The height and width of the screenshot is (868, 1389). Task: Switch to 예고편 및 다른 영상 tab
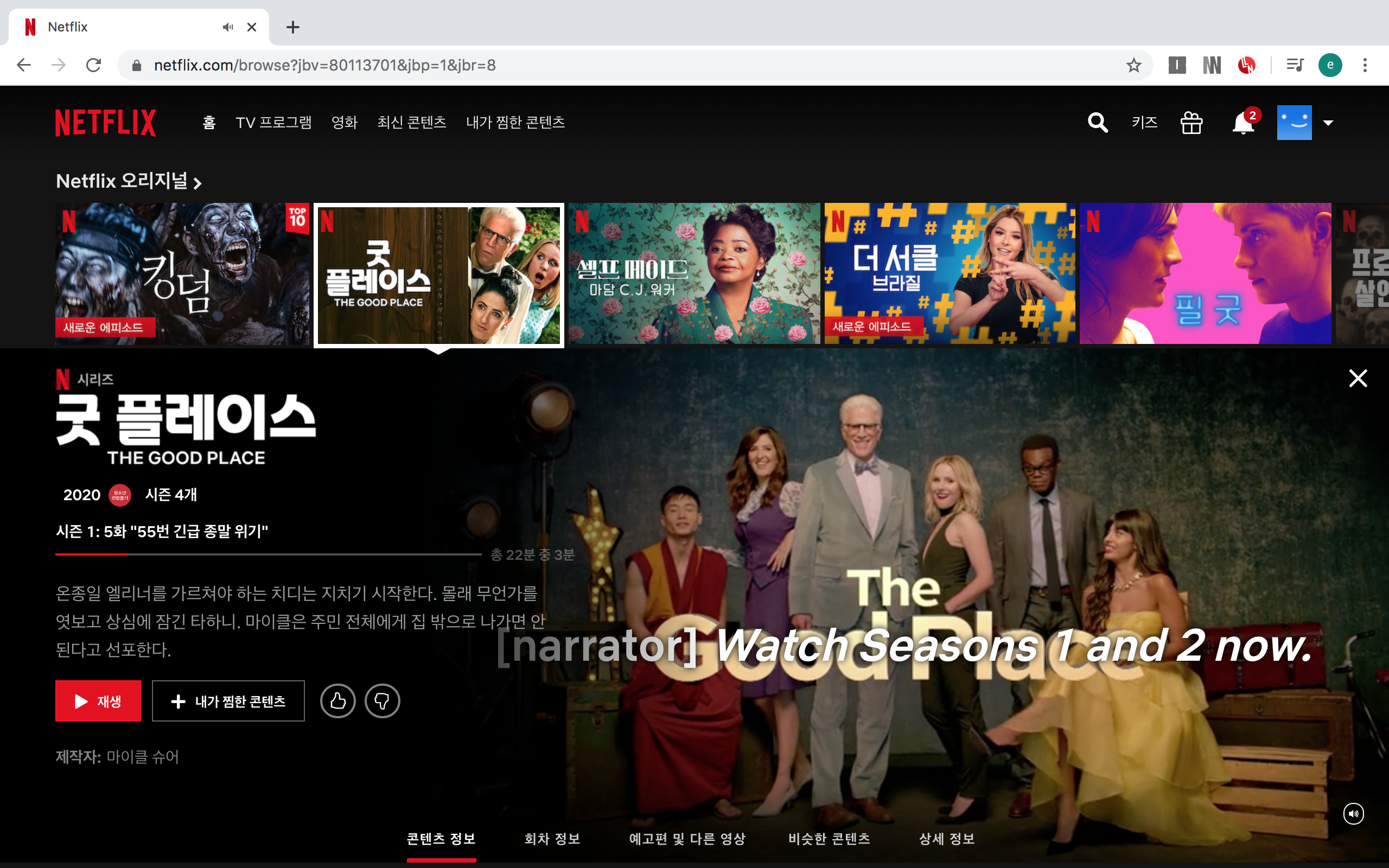(x=687, y=839)
